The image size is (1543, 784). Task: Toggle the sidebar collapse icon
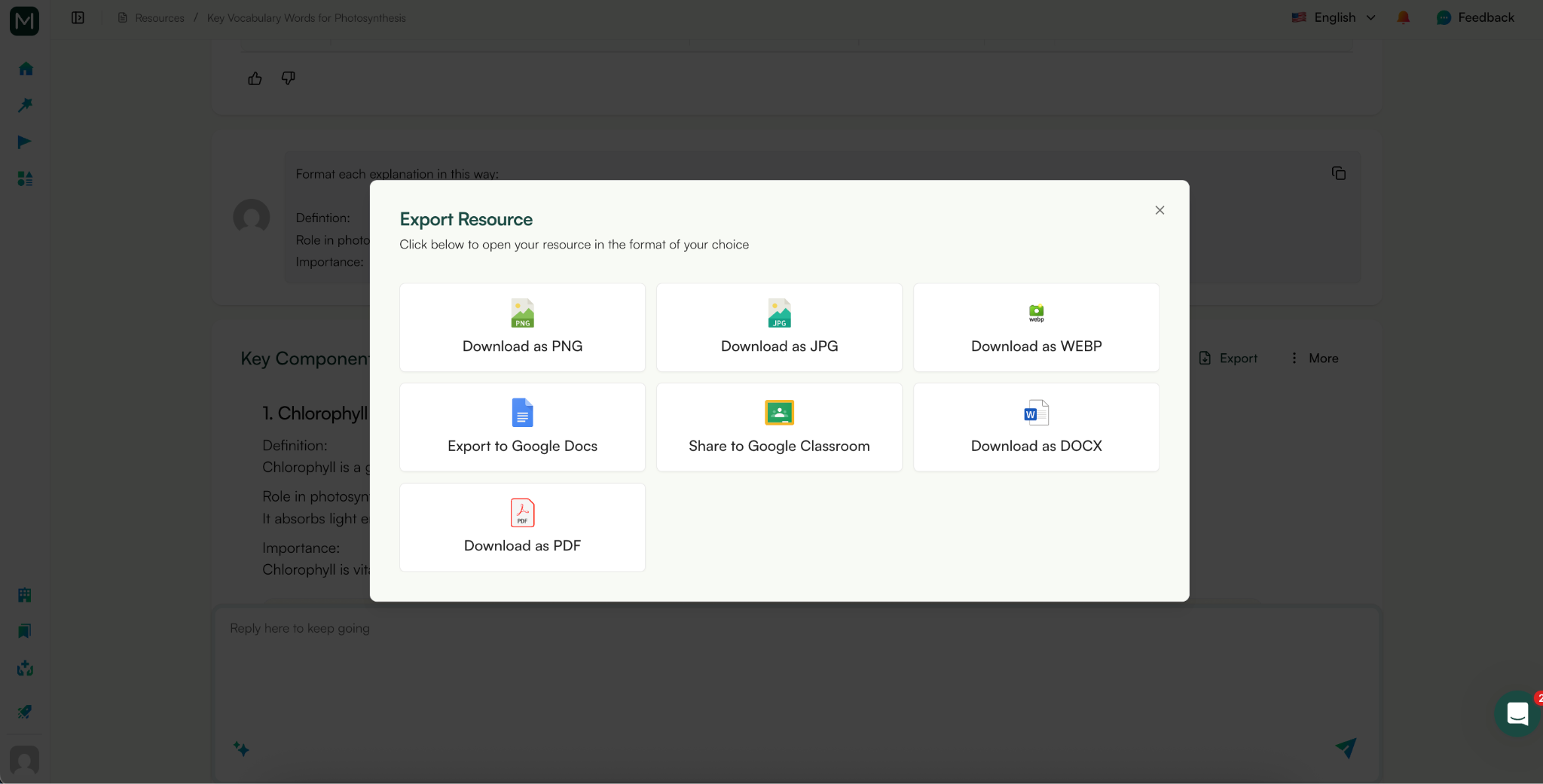click(x=77, y=17)
